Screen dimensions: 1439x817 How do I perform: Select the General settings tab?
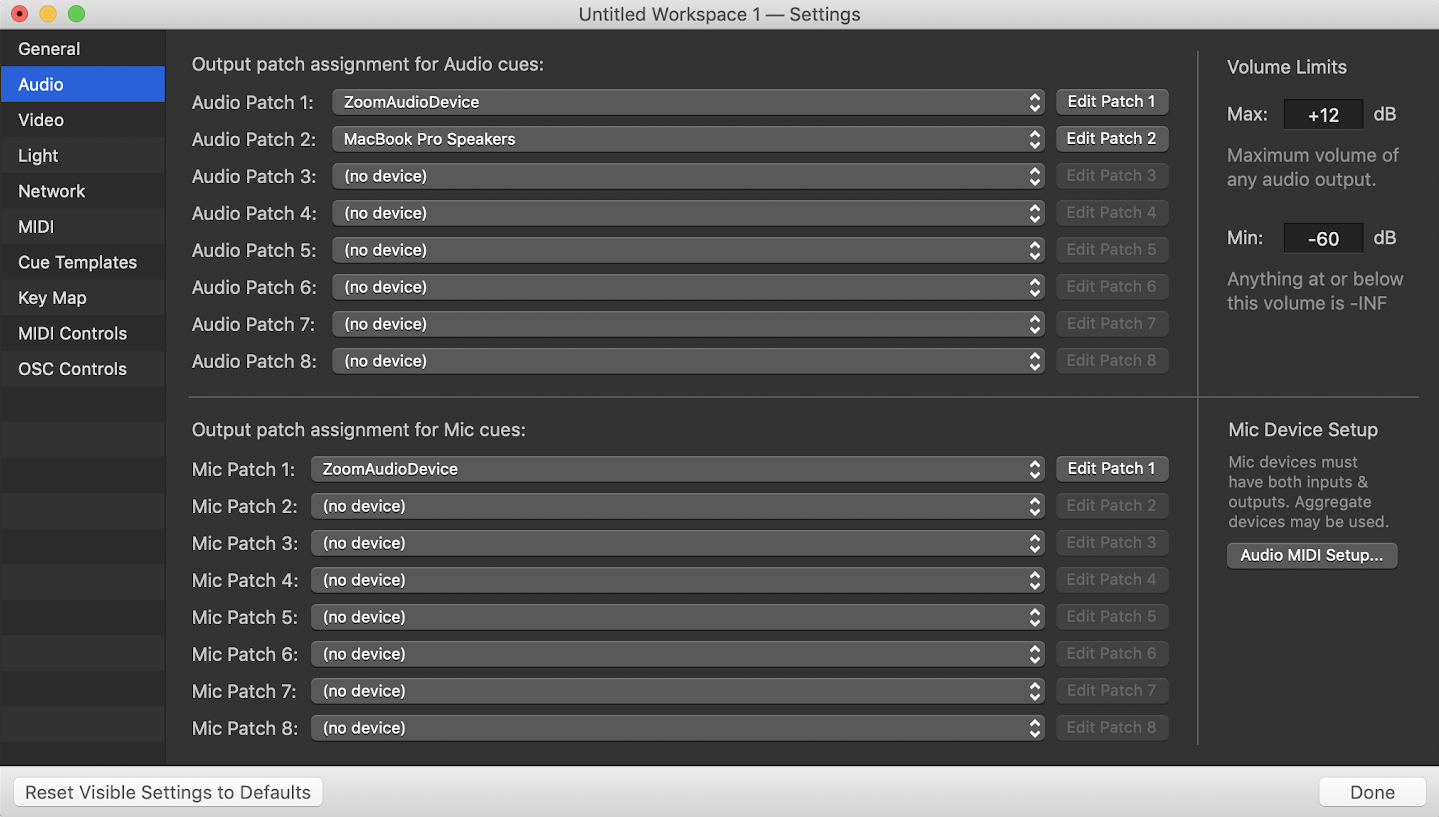click(x=49, y=49)
